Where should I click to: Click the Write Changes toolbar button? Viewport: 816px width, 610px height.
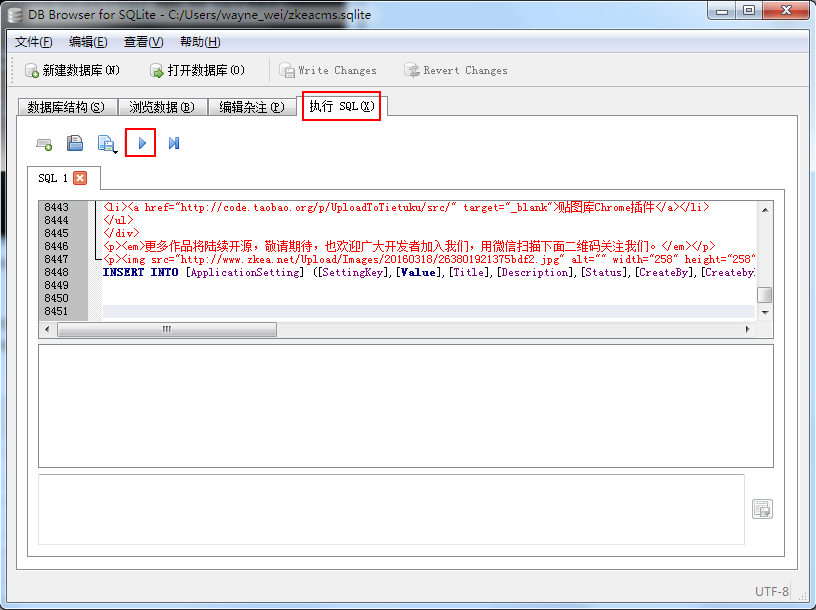point(328,70)
